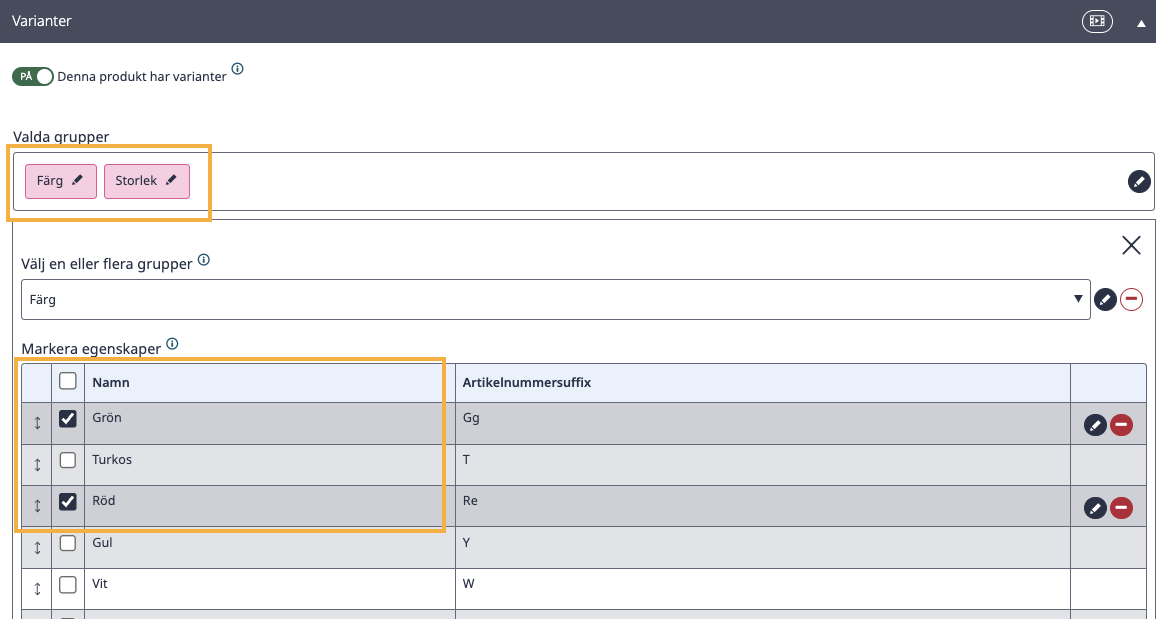Remove the Röd property with the red minus icon
This screenshot has width=1156, height=619.
tap(1121, 507)
